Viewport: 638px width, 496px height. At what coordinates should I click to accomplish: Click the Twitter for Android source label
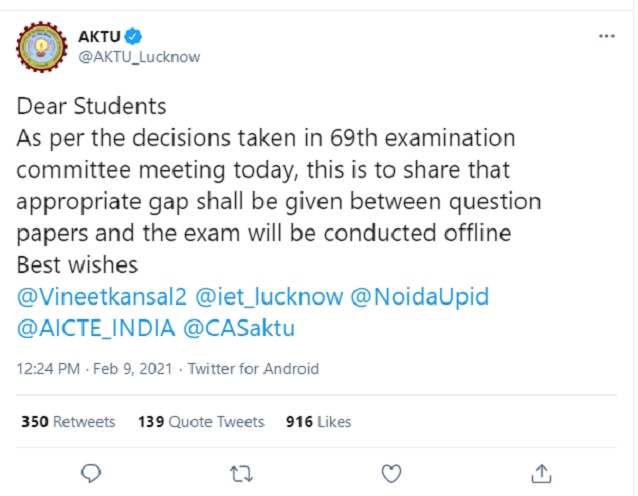point(252,369)
